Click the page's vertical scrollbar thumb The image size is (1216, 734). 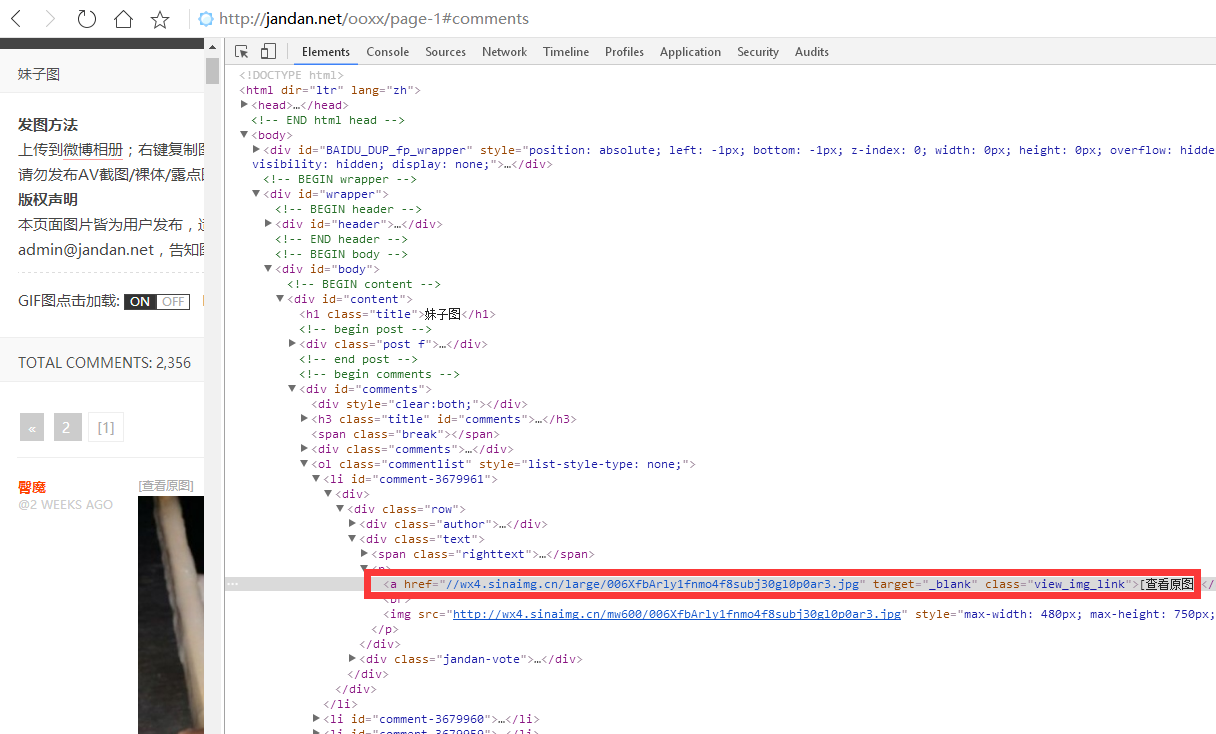coord(212,70)
